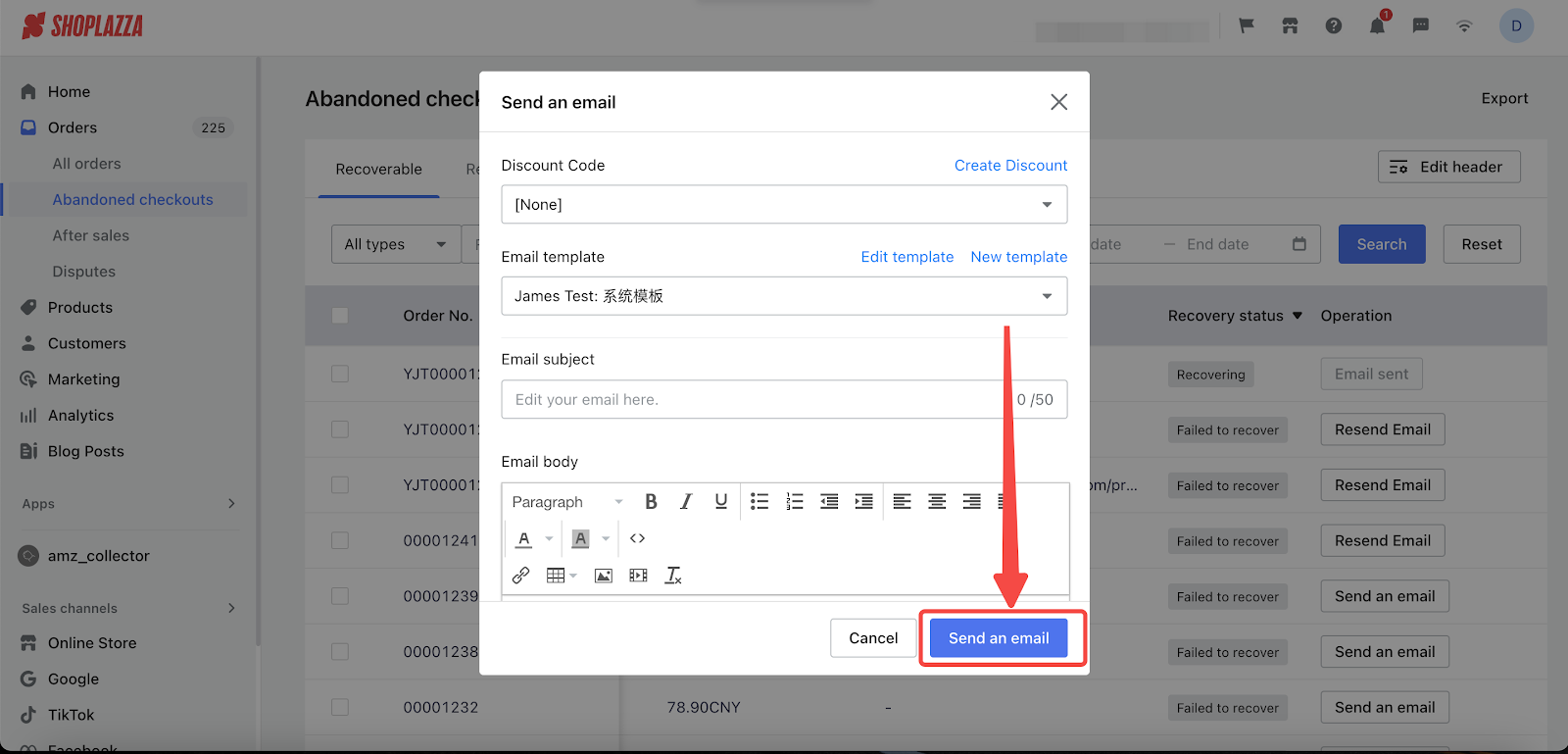Open the Paragraph style dropdown

[566, 502]
